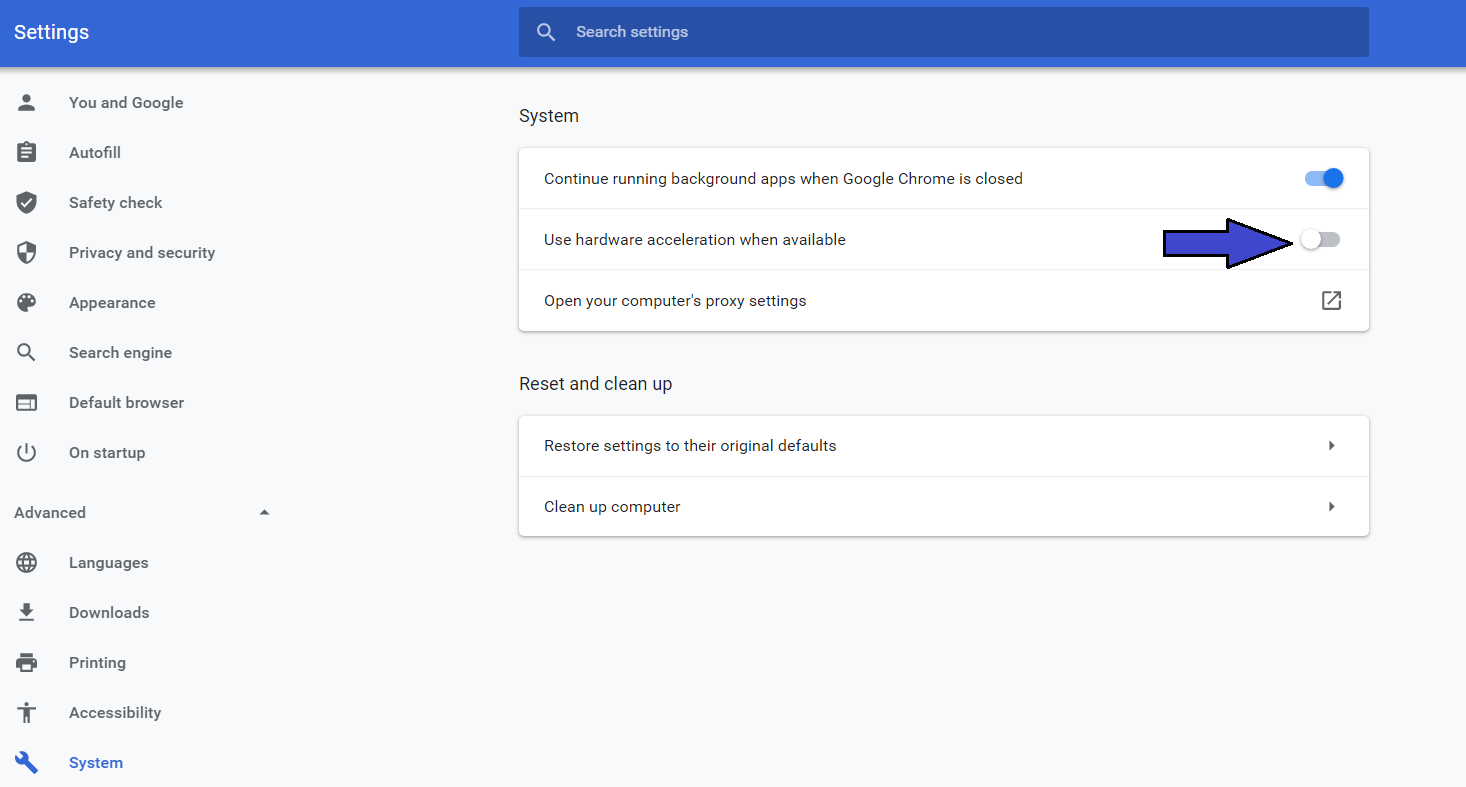Expand Restore settings to original defaults arrow
Image resolution: width=1466 pixels, height=787 pixels.
[x=1331, y=445]
